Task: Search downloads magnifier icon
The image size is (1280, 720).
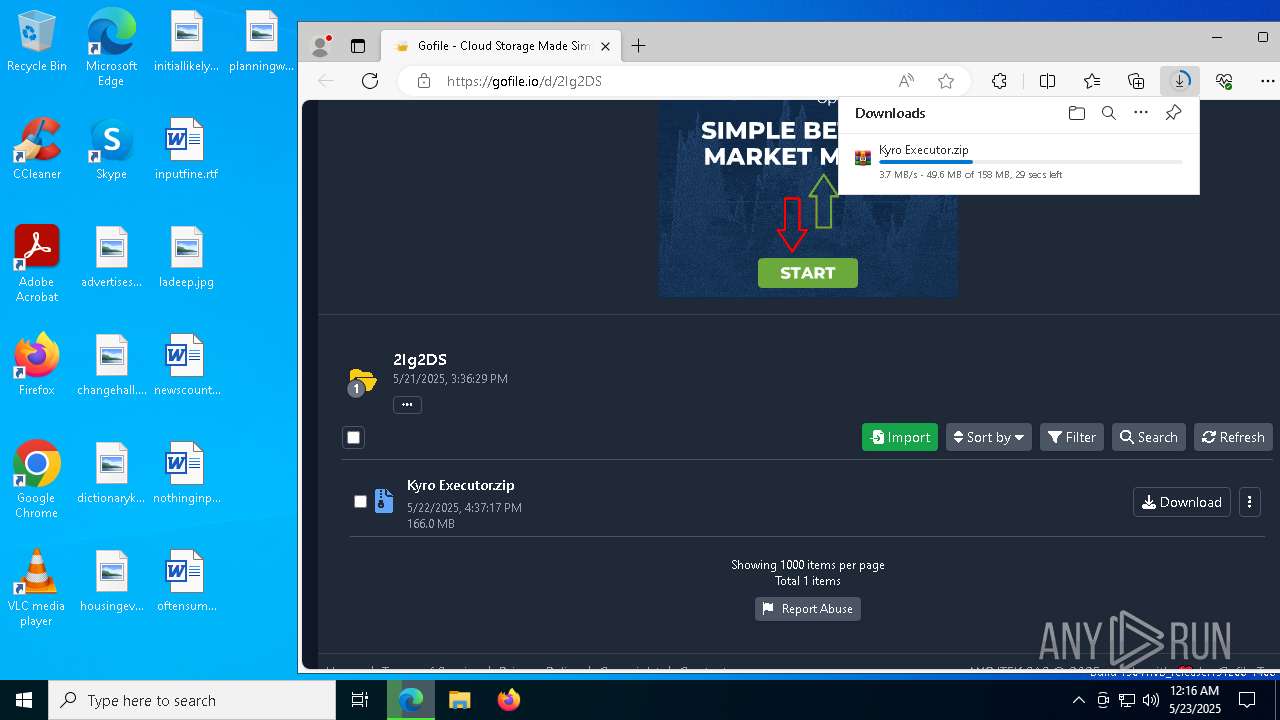Action: click(1109, 113)
